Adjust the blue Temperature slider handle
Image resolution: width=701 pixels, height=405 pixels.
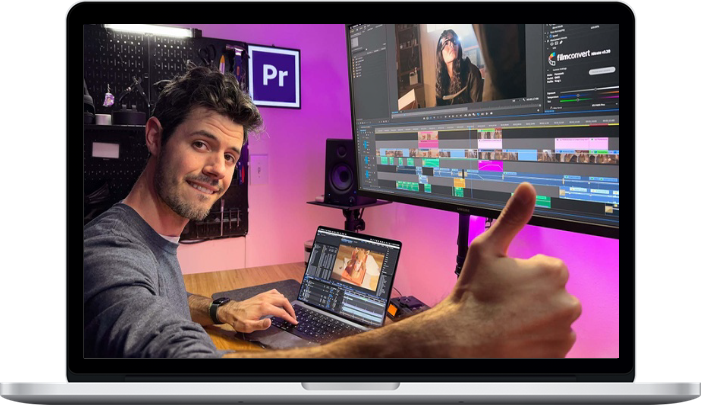click(x=578, y=96)
